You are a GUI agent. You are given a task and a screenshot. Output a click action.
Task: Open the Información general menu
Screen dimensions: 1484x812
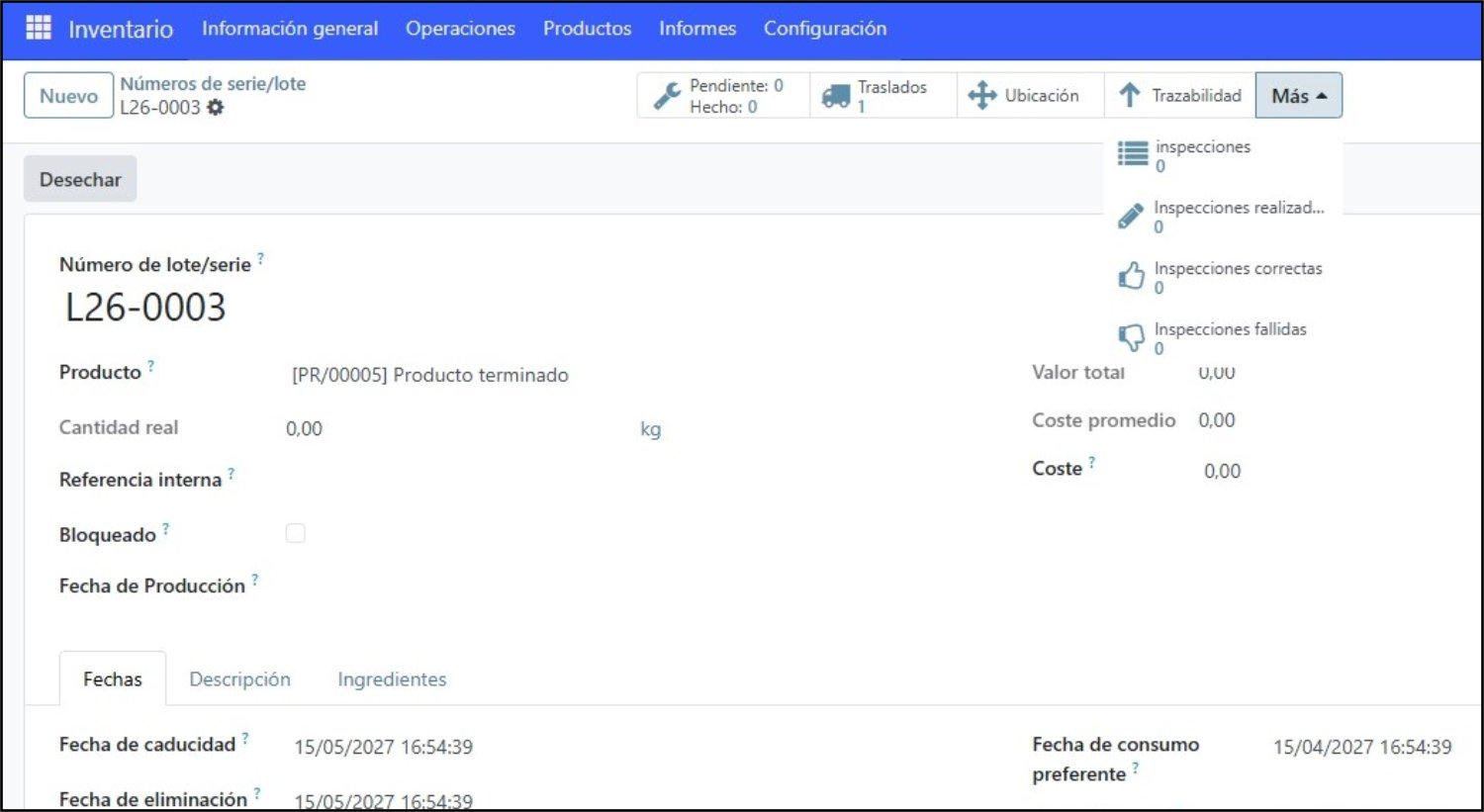[290, 29]
